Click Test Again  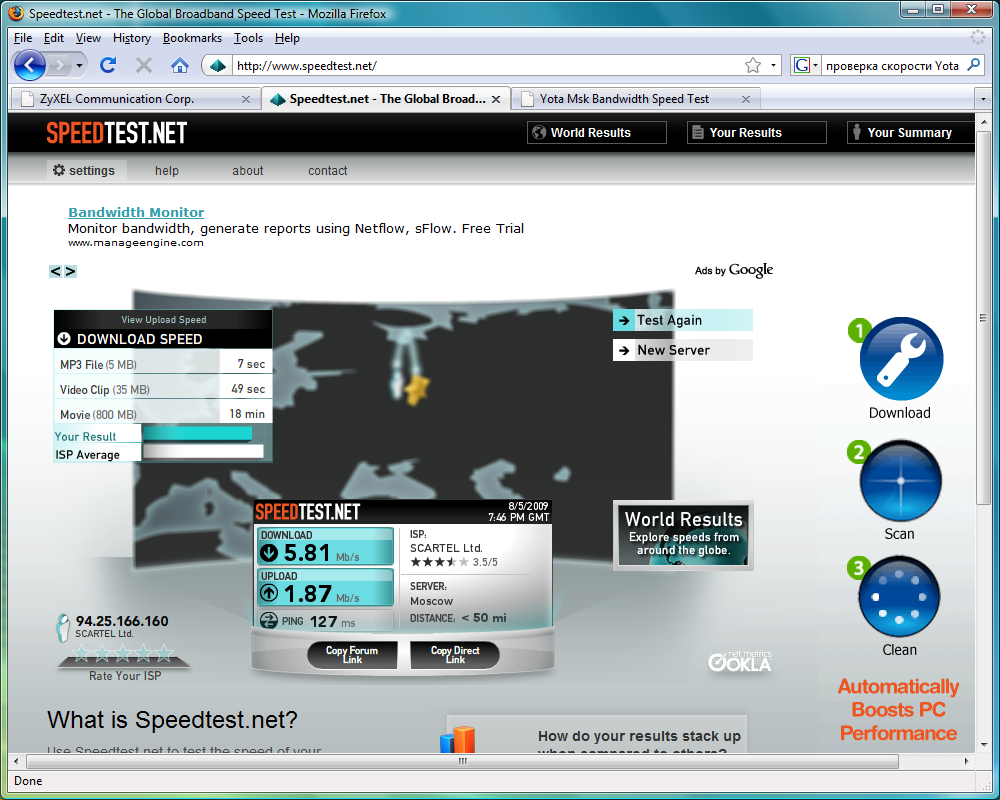(x=682, y=320)
